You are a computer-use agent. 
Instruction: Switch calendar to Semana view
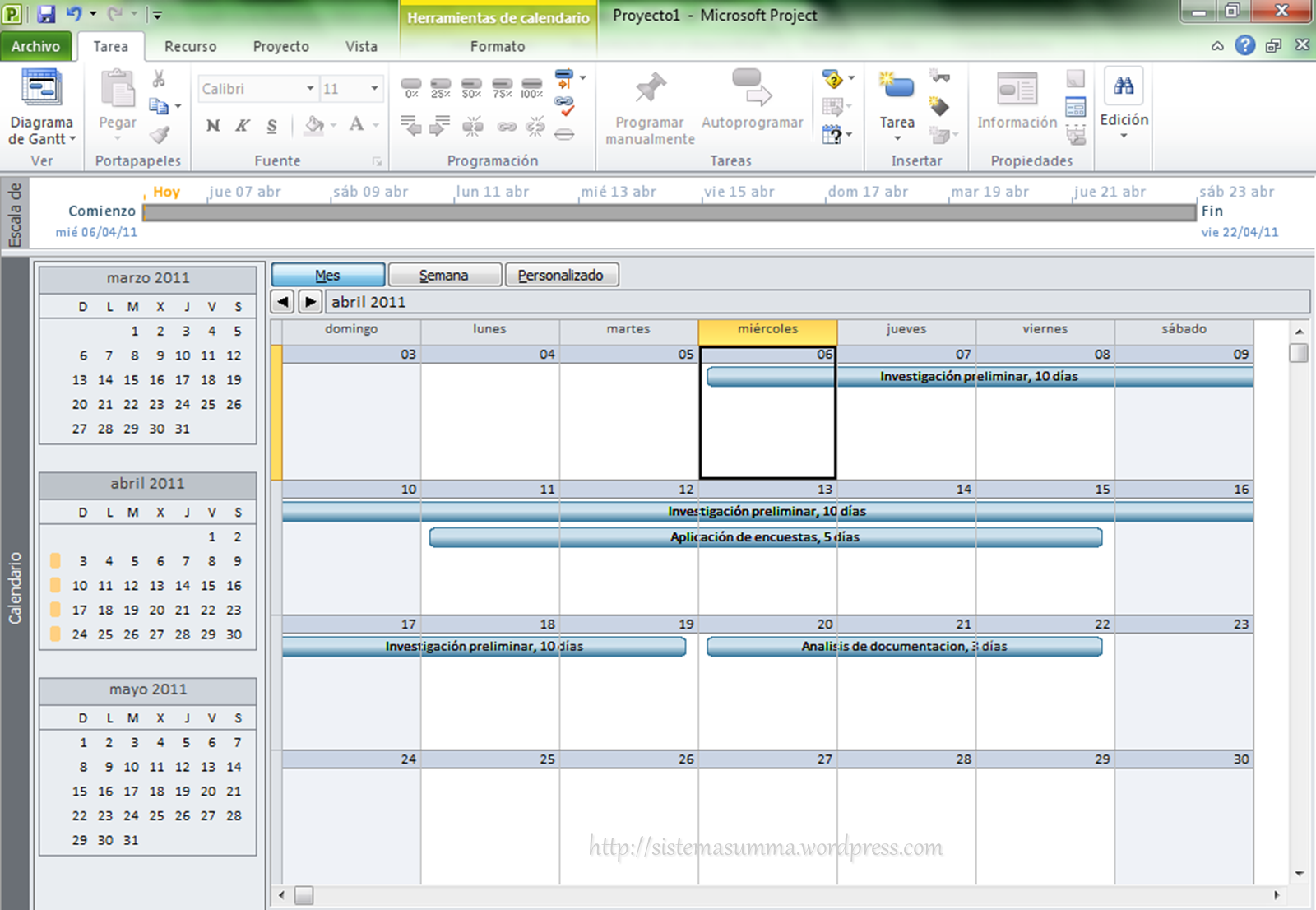[x=444, y=275]
